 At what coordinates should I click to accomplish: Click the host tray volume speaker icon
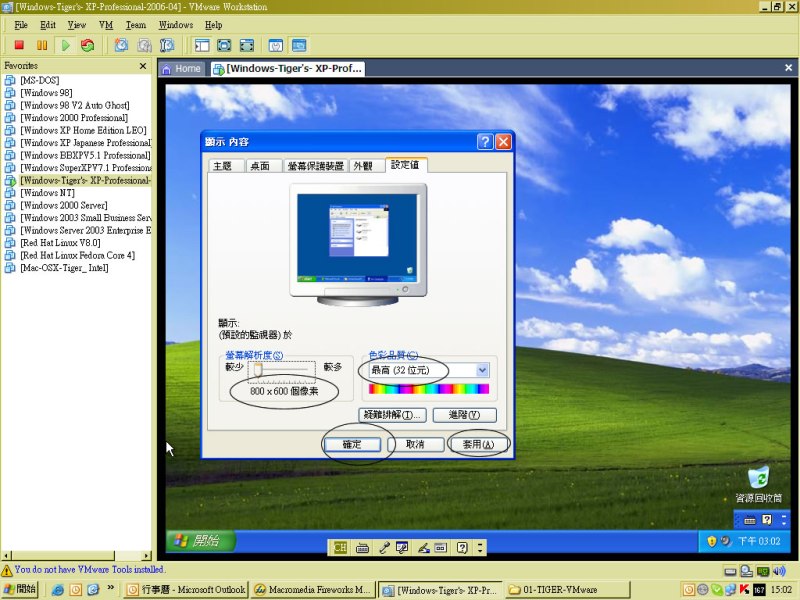point(780,571)
